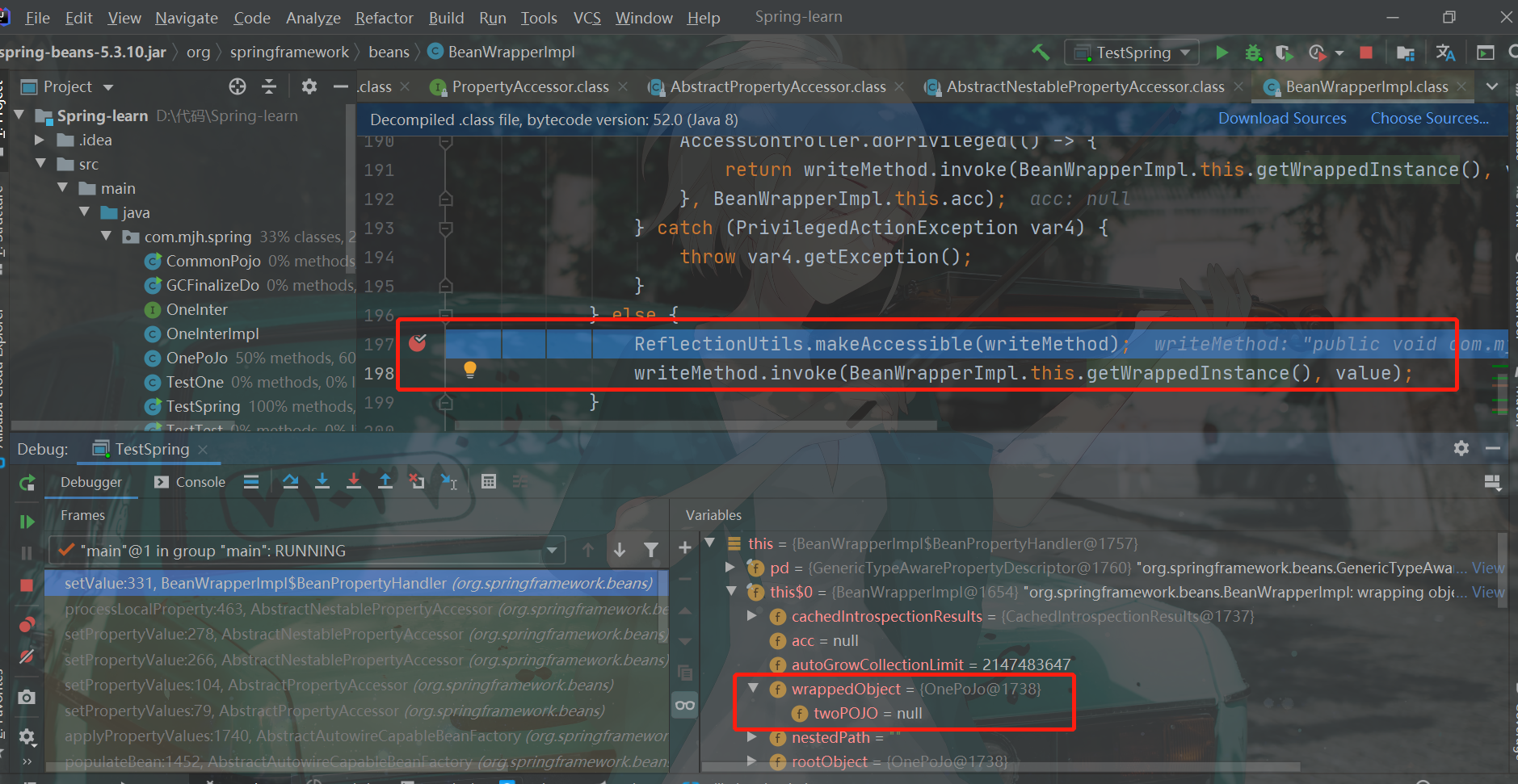Collapse all nodes in Project panel
The image size is (1518, 784).
coord(270,86)
